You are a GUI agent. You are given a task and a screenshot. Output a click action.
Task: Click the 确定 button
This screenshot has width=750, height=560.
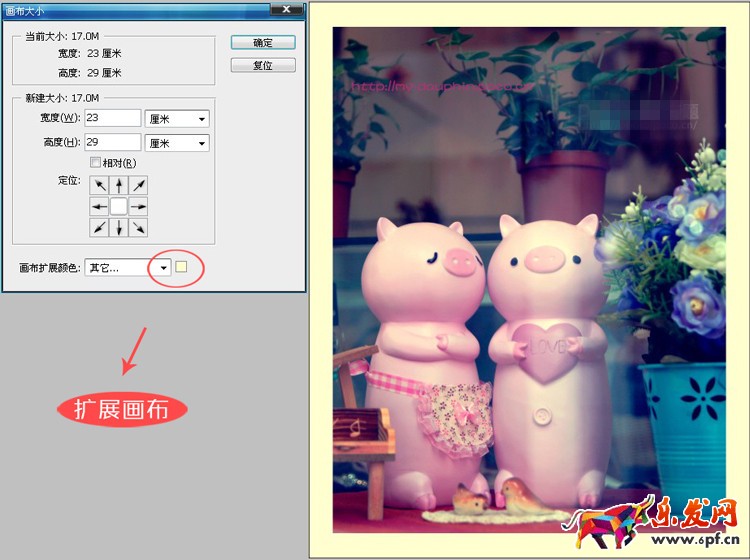pyautogui.click(x=263, y=43)
